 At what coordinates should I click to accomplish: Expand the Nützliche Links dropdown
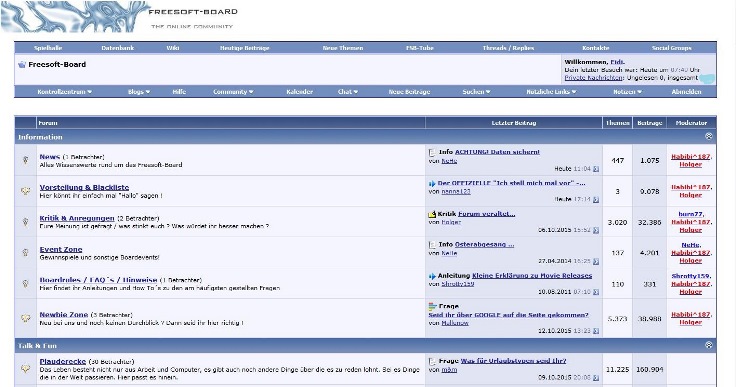551,92
